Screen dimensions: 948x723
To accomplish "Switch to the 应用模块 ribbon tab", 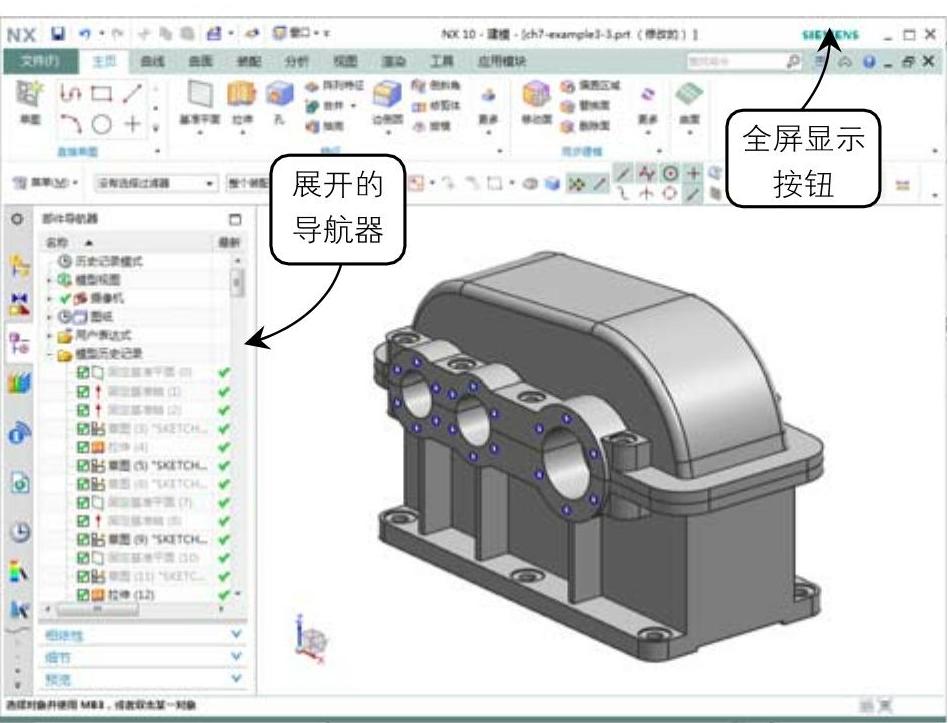I will (x=501, y=61).
